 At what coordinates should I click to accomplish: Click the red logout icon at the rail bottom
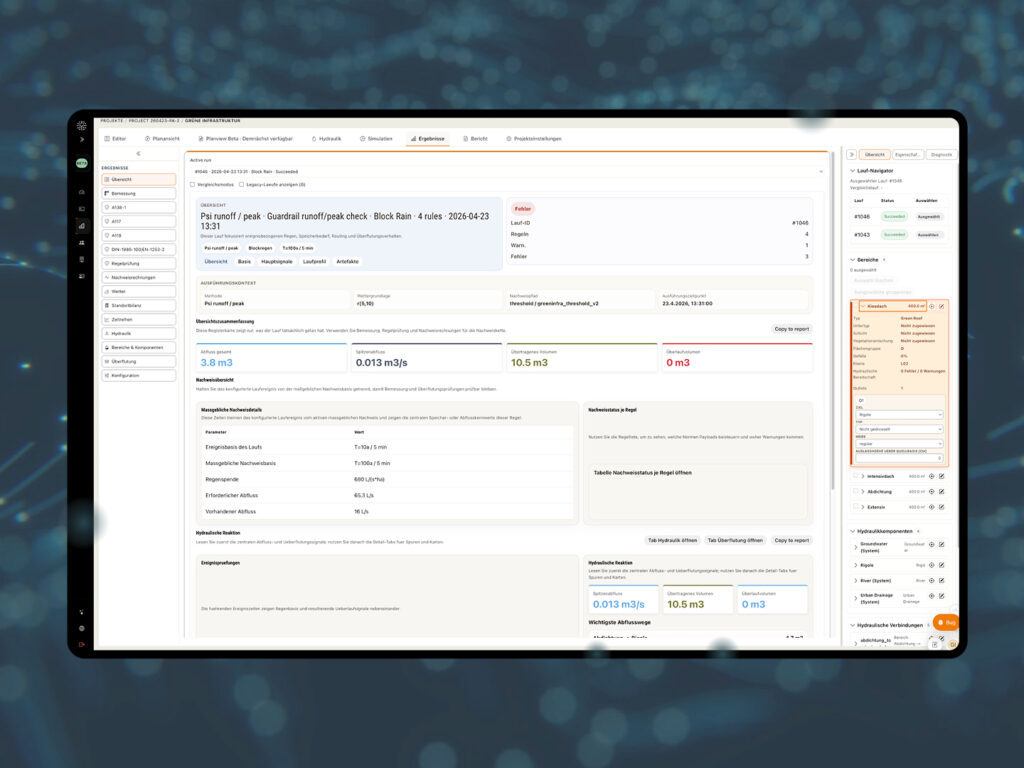coord(82,644)
